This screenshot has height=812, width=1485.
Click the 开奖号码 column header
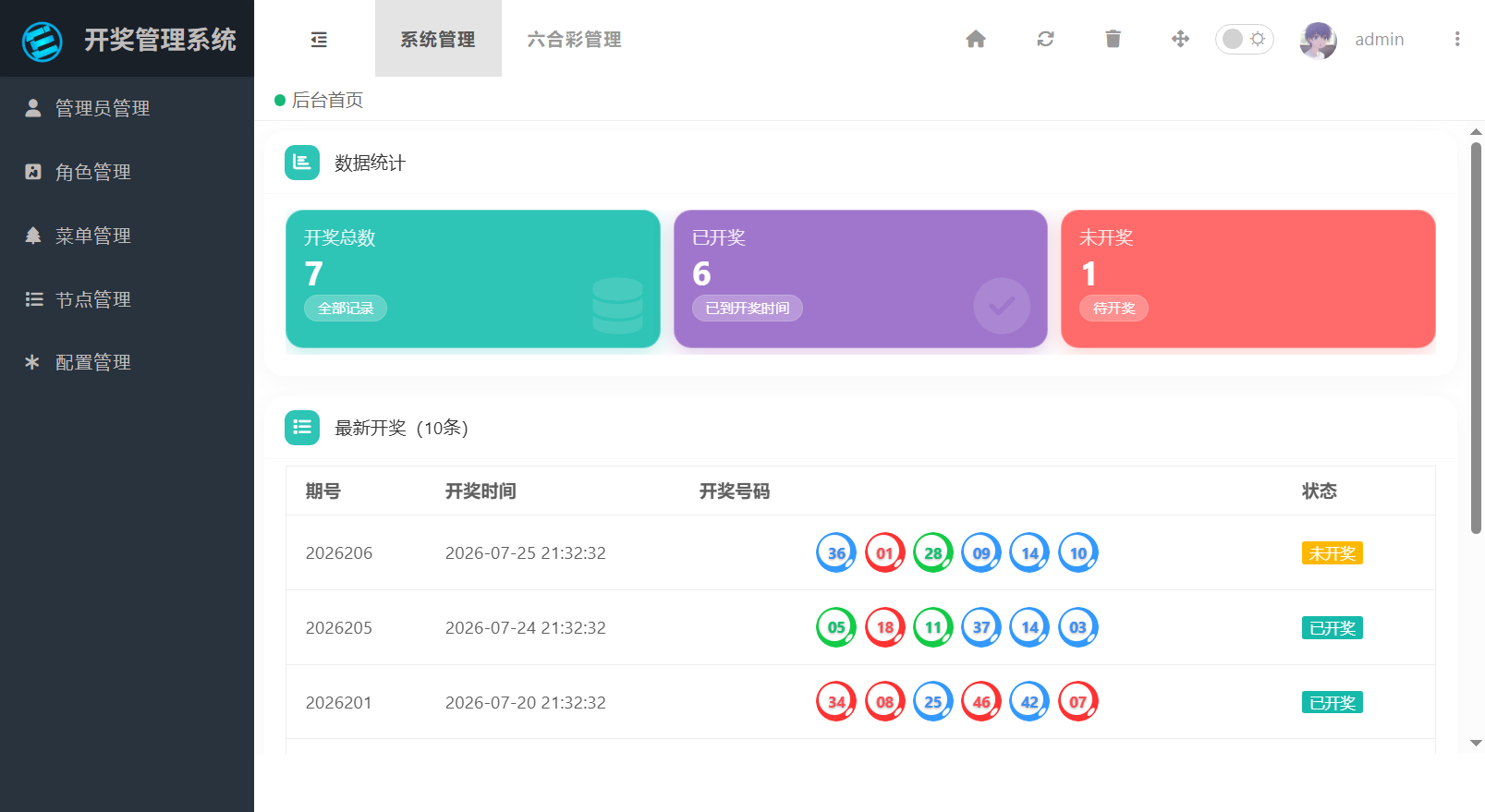pos(735,491)
